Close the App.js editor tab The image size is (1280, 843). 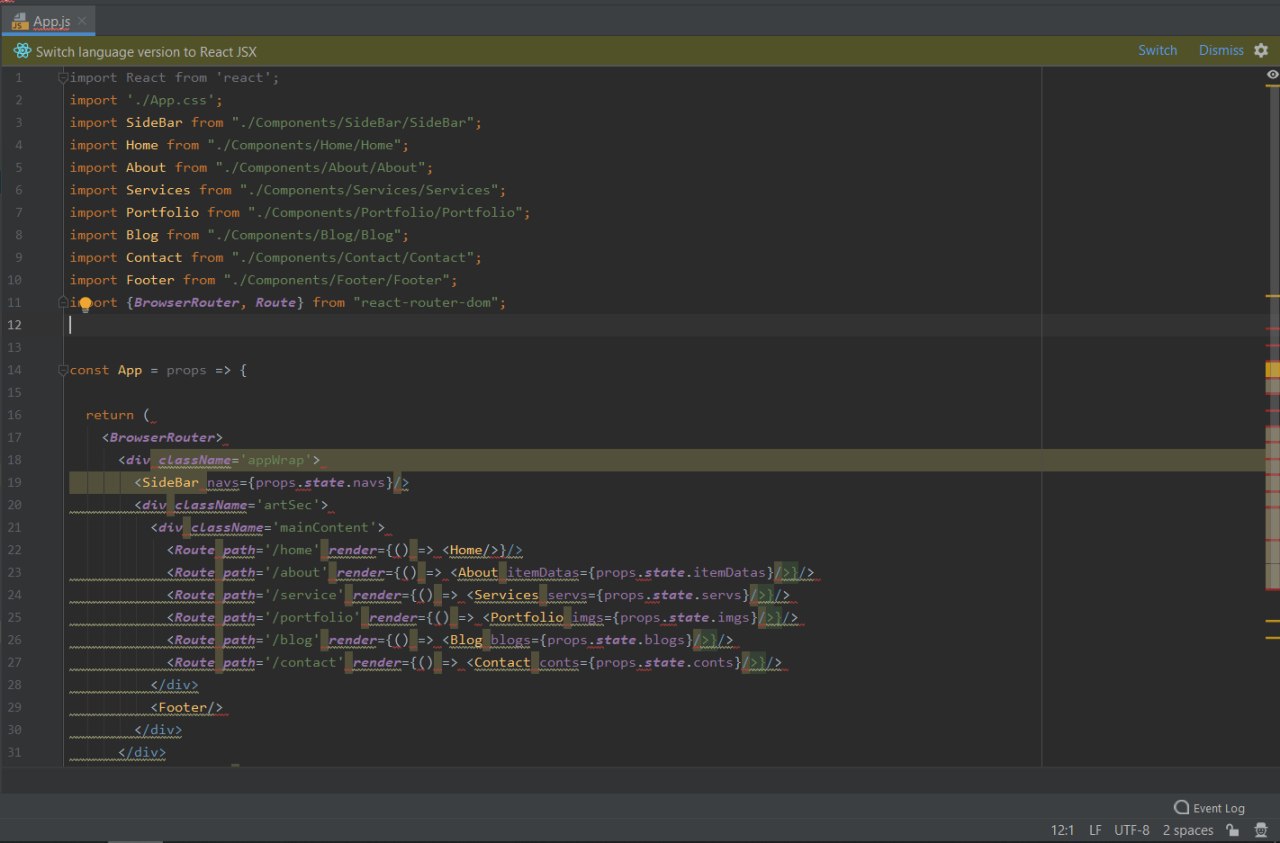coord(82,21)
